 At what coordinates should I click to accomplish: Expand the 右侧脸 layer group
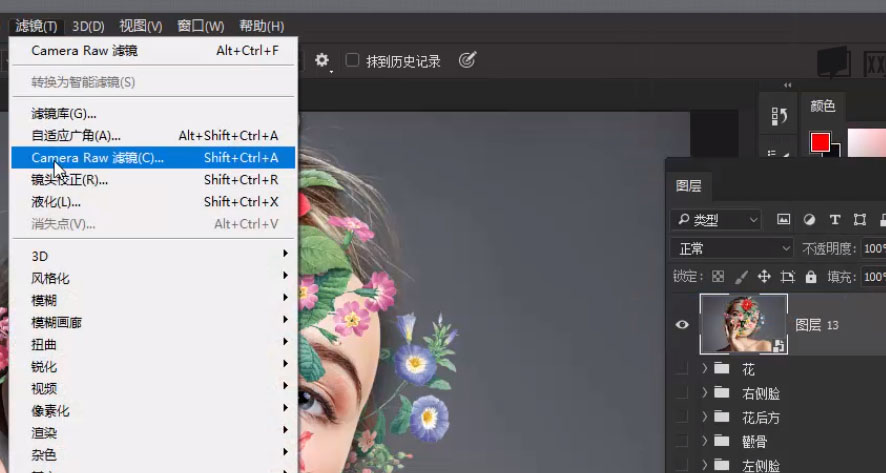click(705, 393)
